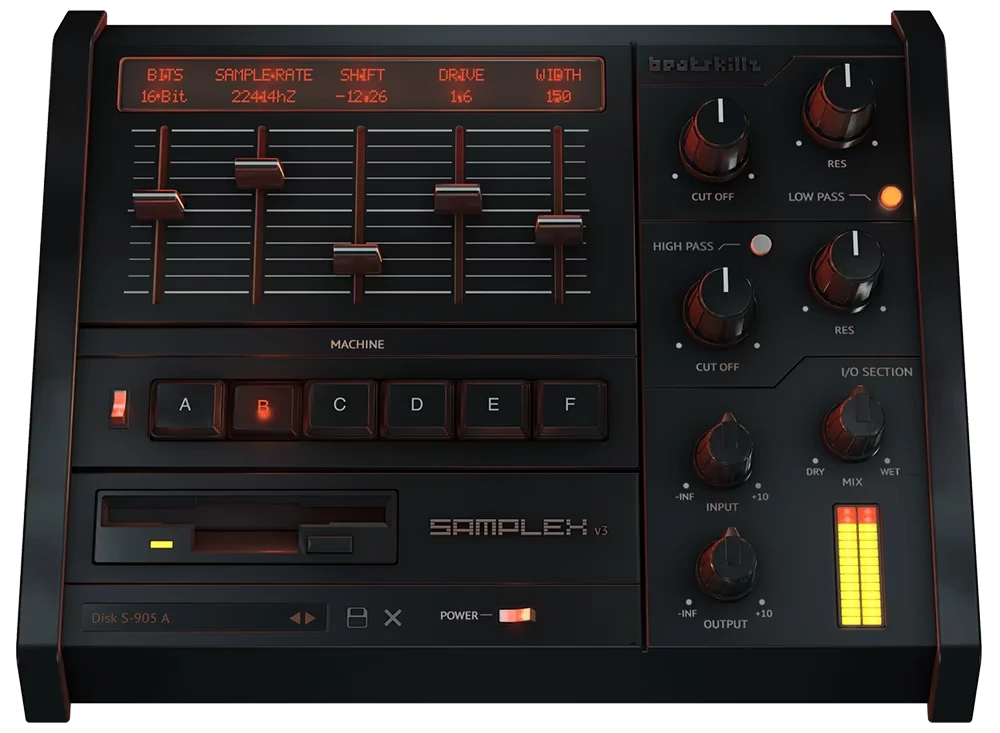Click the SAMPLE RATE fader handle

click(x=259, y=172)
